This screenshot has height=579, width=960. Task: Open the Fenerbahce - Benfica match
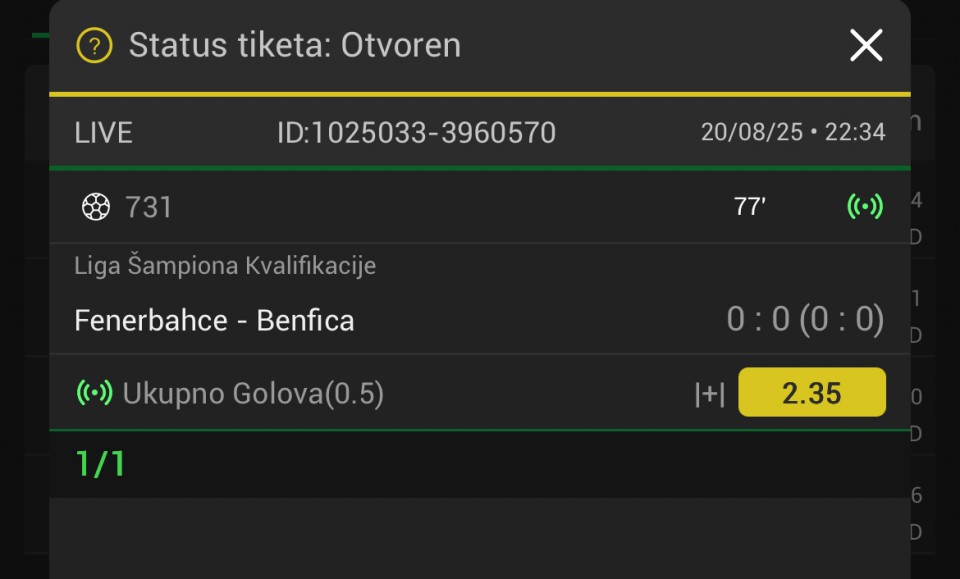214,320
